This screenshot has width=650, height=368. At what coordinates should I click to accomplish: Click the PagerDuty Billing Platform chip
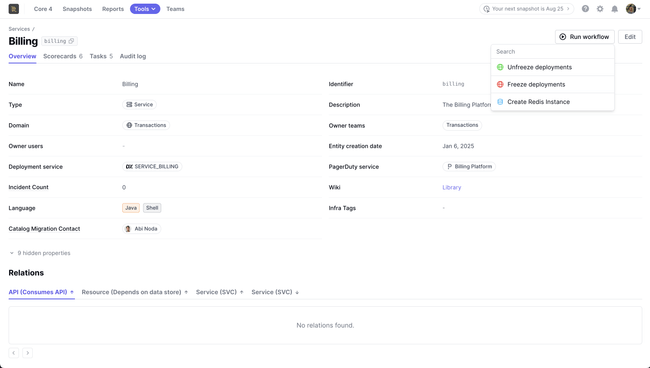(469, 167)
